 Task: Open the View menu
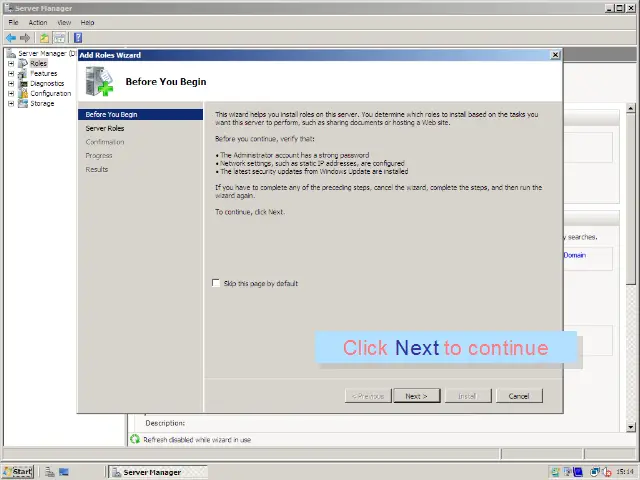(x=64, y=22)
